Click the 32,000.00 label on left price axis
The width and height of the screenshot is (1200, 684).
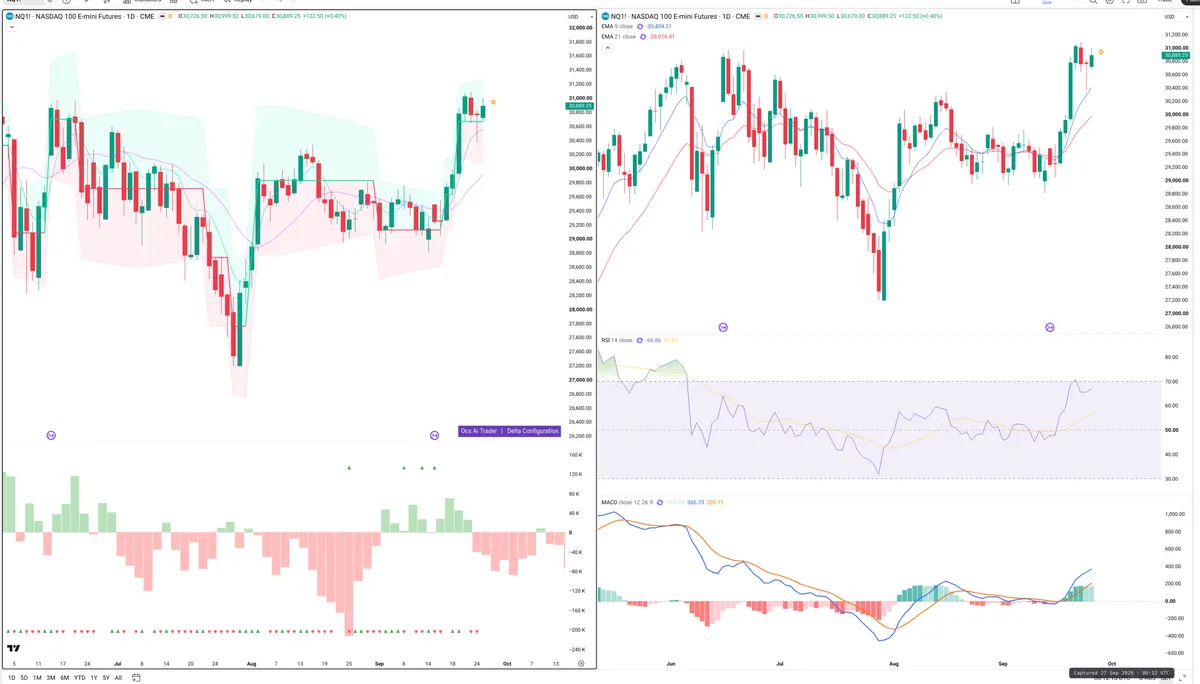580,28
